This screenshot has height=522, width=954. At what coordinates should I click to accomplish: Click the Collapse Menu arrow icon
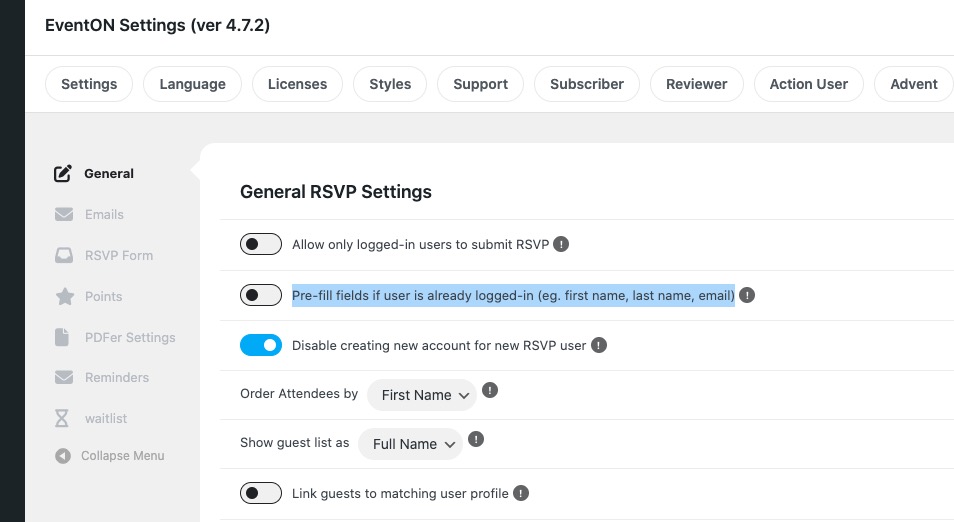point(63,456)
